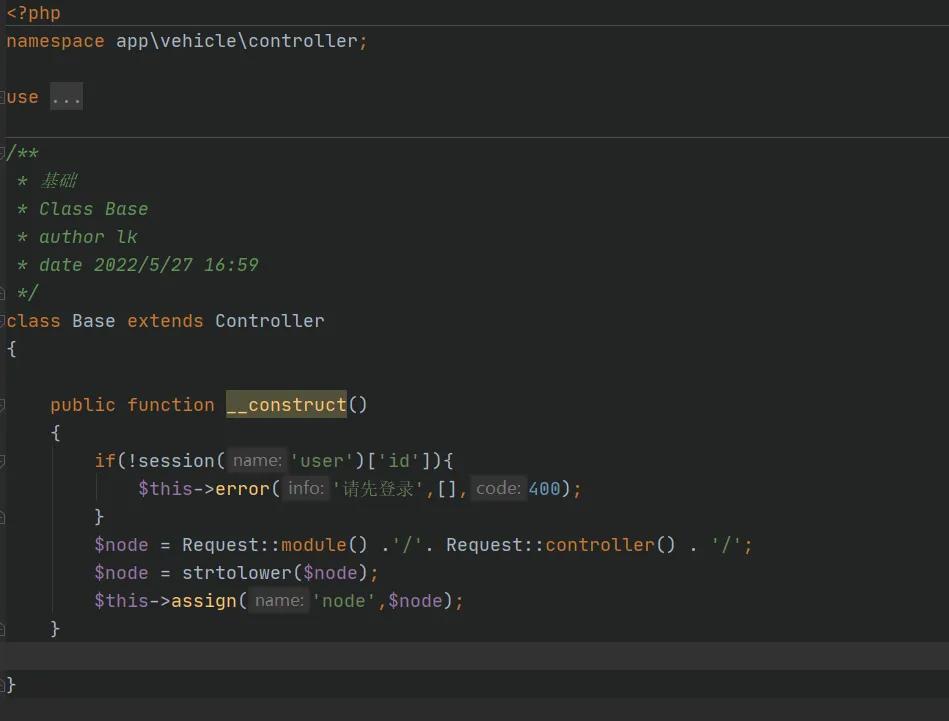The height and width of the screenshot is (721, 949).
Task: Click the 'name:' hint in assign call
Action: [279, 600]
